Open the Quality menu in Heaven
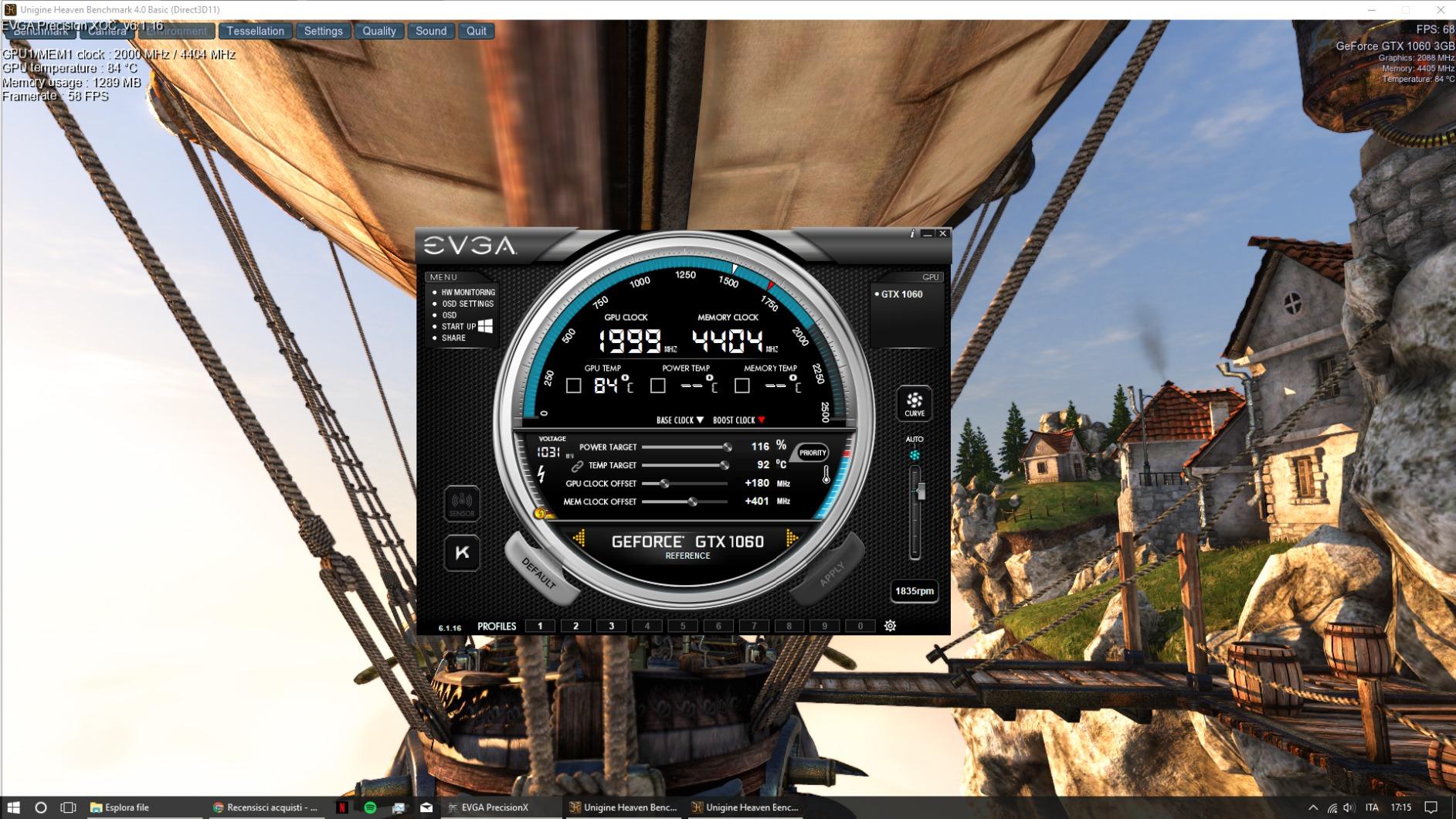This screenshot has width=1456, height=819. coord(379,31)
